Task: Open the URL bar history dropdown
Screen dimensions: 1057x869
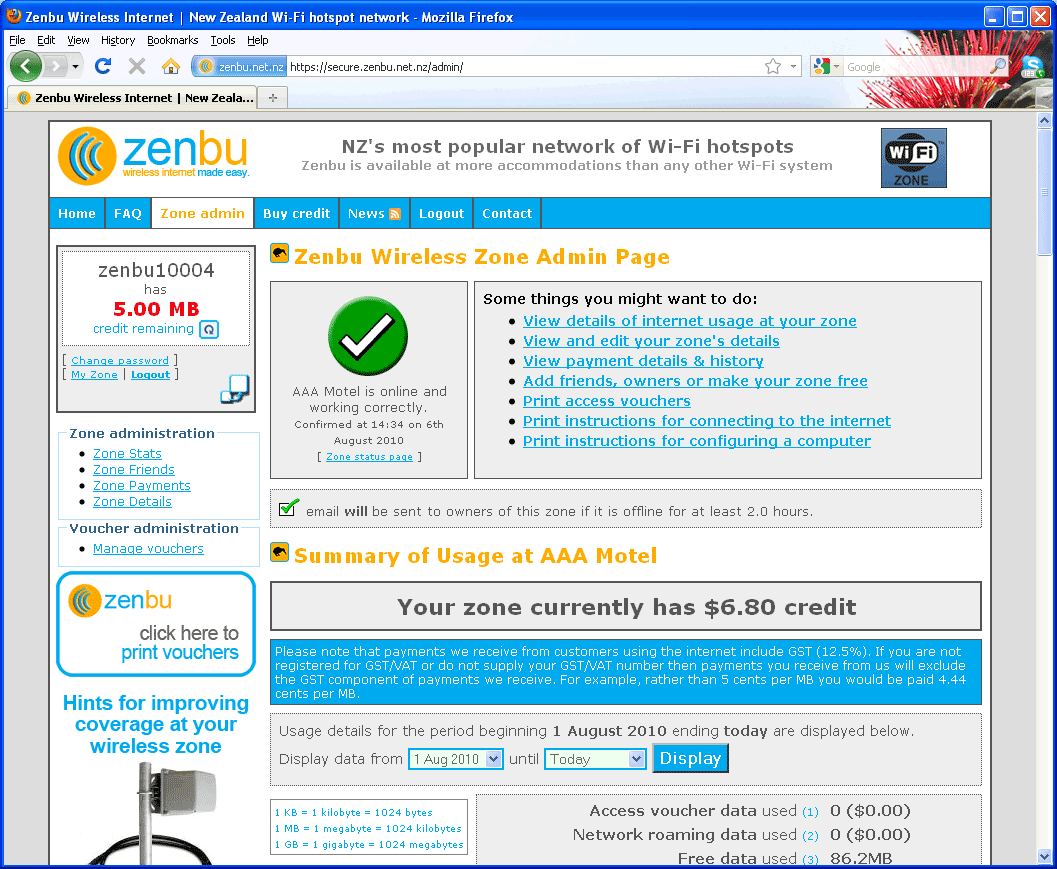Action: pos(793,66)
